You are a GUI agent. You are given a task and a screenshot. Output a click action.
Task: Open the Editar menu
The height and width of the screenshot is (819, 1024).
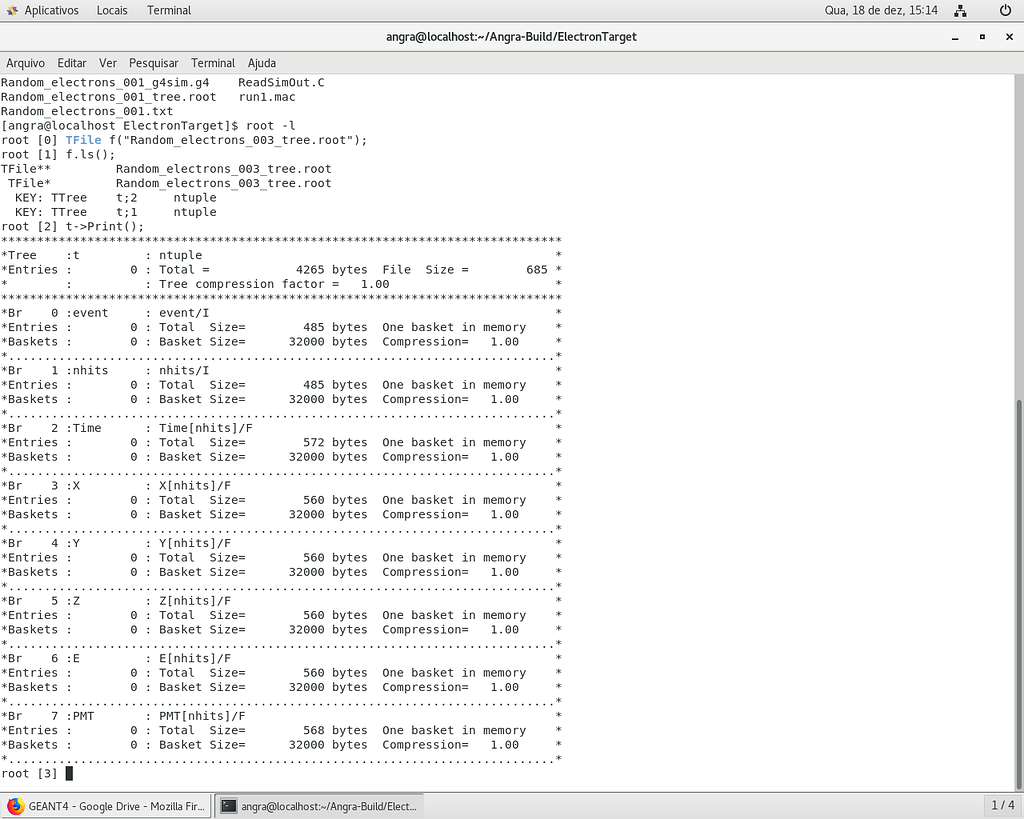coord(71,62)
